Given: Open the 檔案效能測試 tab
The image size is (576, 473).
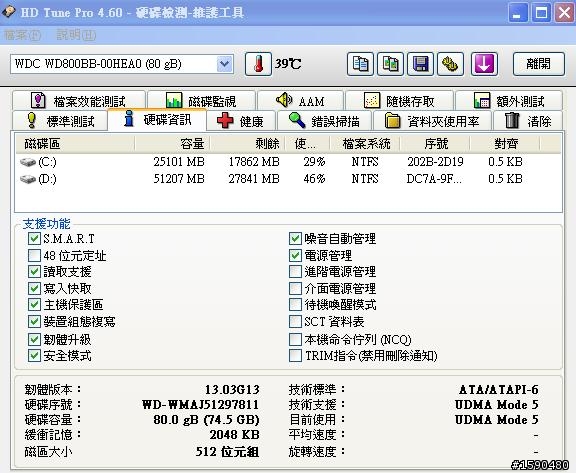Looking at the screenshot, I should pyautogui.click(x=78, y=100).
